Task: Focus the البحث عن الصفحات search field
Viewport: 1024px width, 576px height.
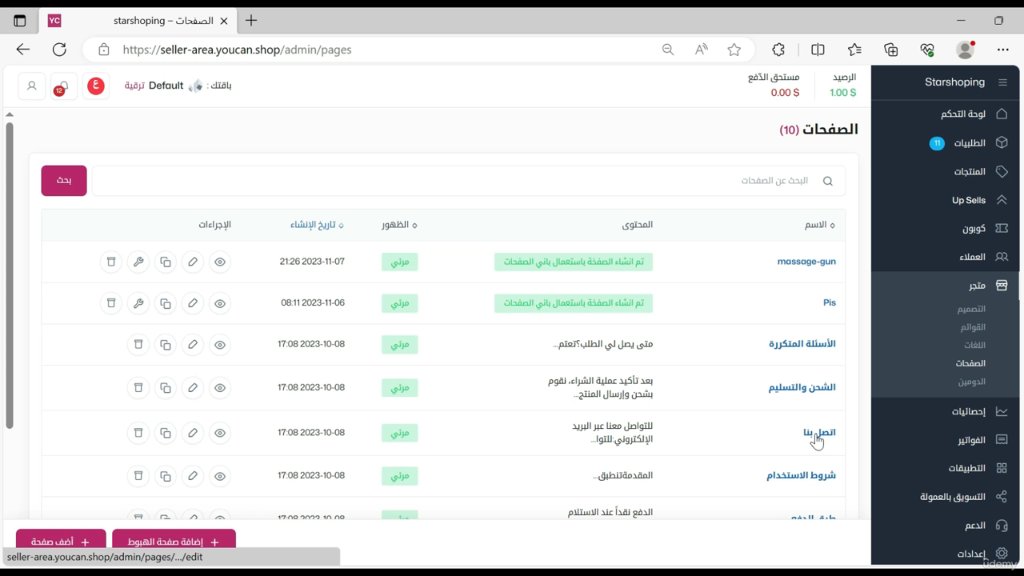Action: point(468,181)
